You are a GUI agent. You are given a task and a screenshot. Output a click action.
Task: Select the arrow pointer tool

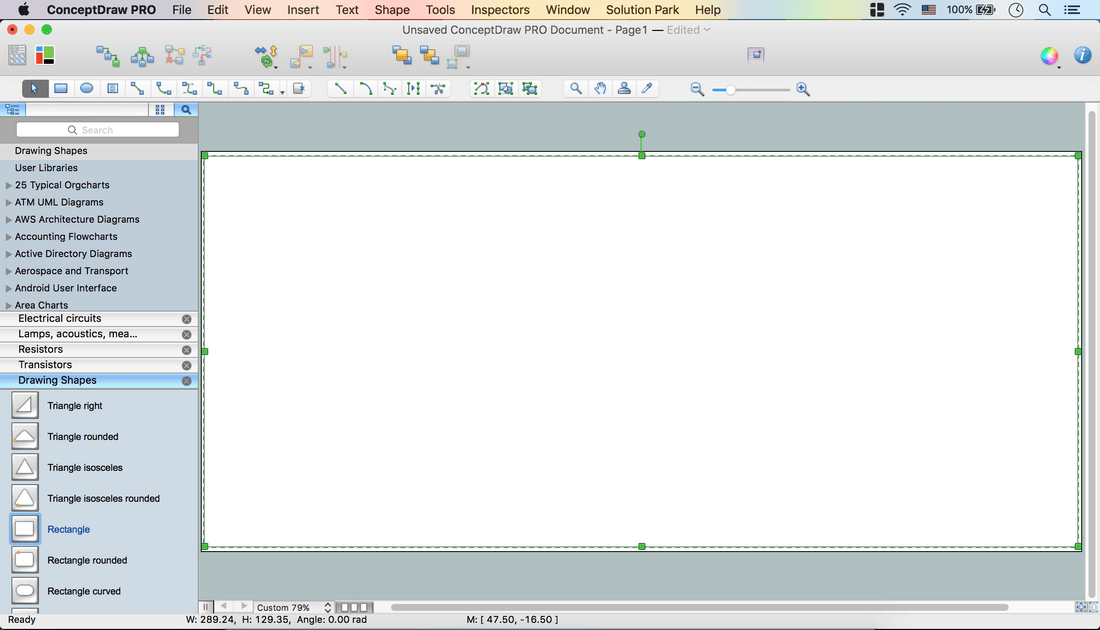(34, 88)
